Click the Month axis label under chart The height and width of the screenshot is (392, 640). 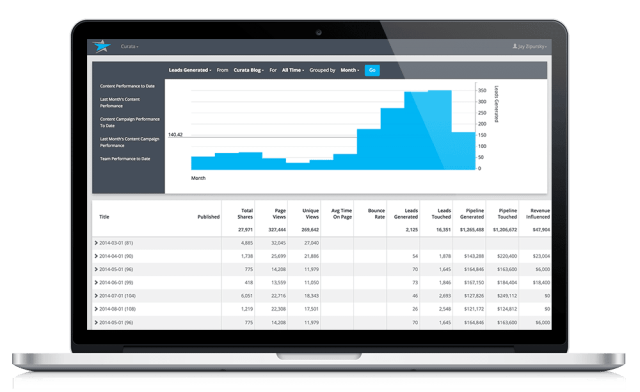(198, 178)
